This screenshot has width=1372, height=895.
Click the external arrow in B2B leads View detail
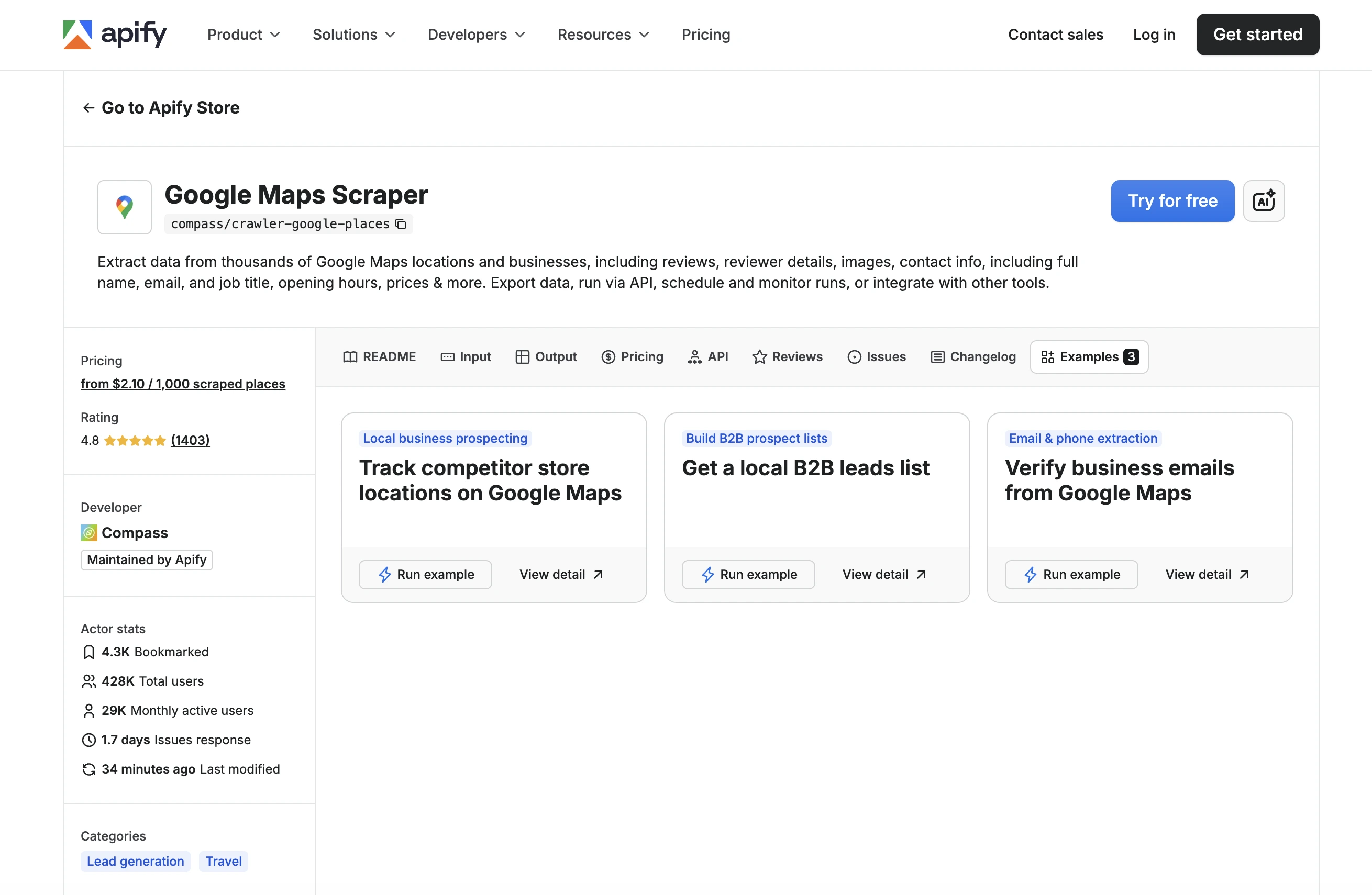tap(921, 575)
